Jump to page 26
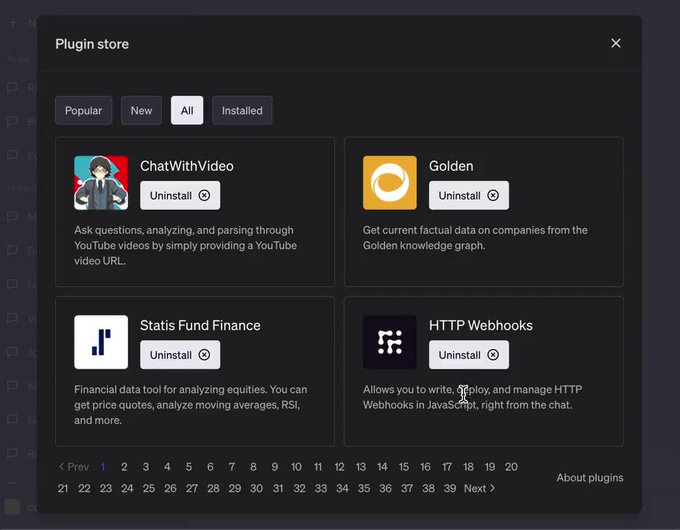The width and height of the screenshot is (680, 530). [x=170, y=488]
